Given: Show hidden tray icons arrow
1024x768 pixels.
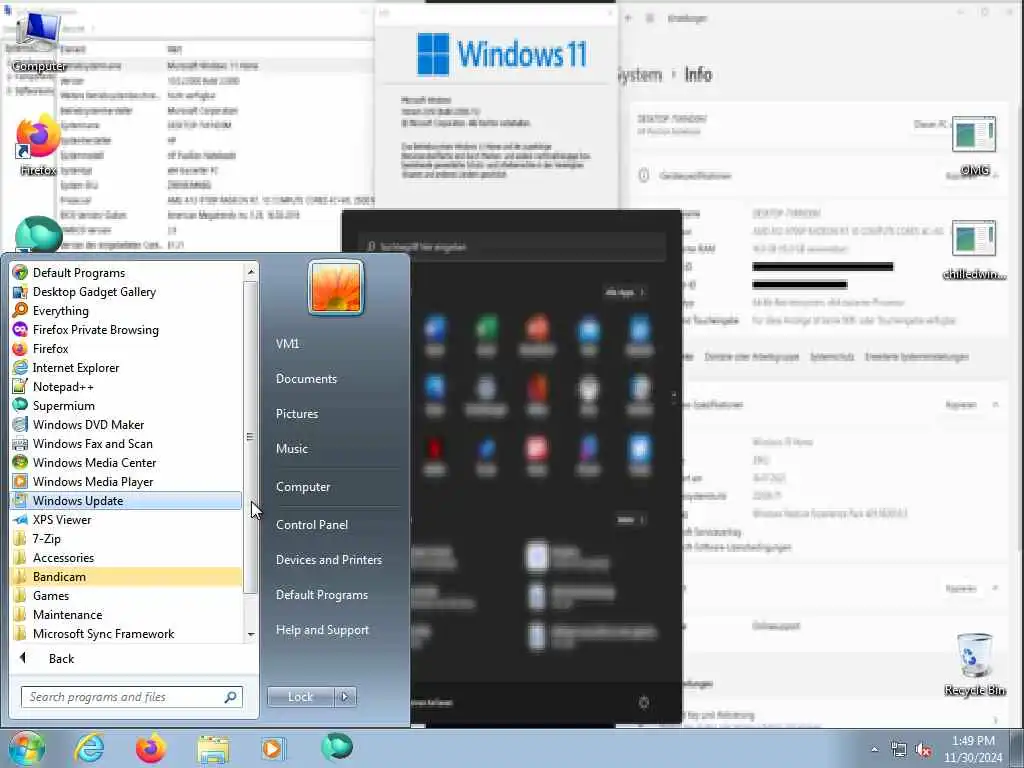Looking at the screenshot, I should 874,750.
